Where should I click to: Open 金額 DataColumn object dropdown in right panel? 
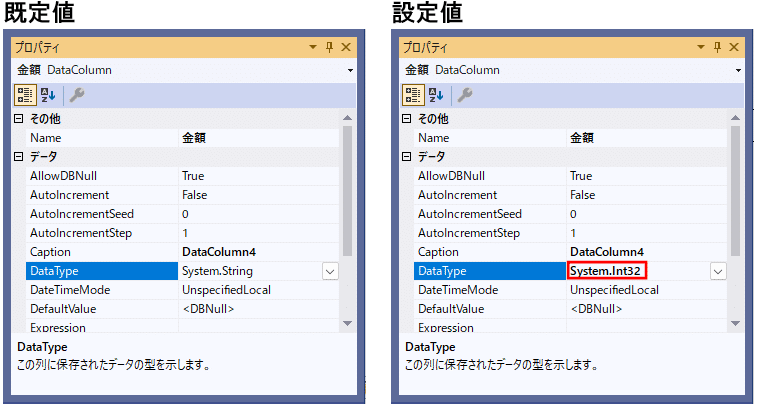tap(738, 71)
